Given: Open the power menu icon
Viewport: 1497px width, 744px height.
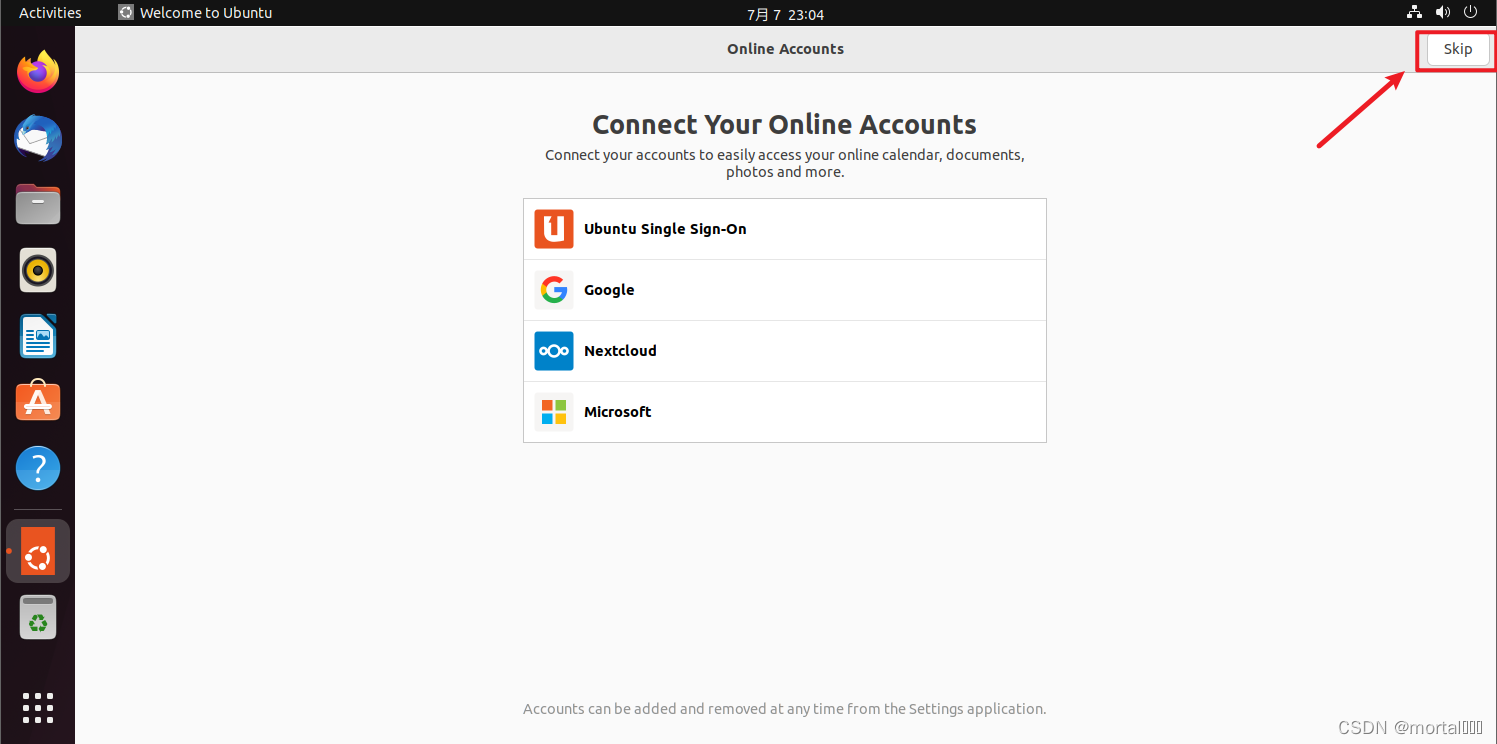Looking at the screenshot, I should (1470, 13).
